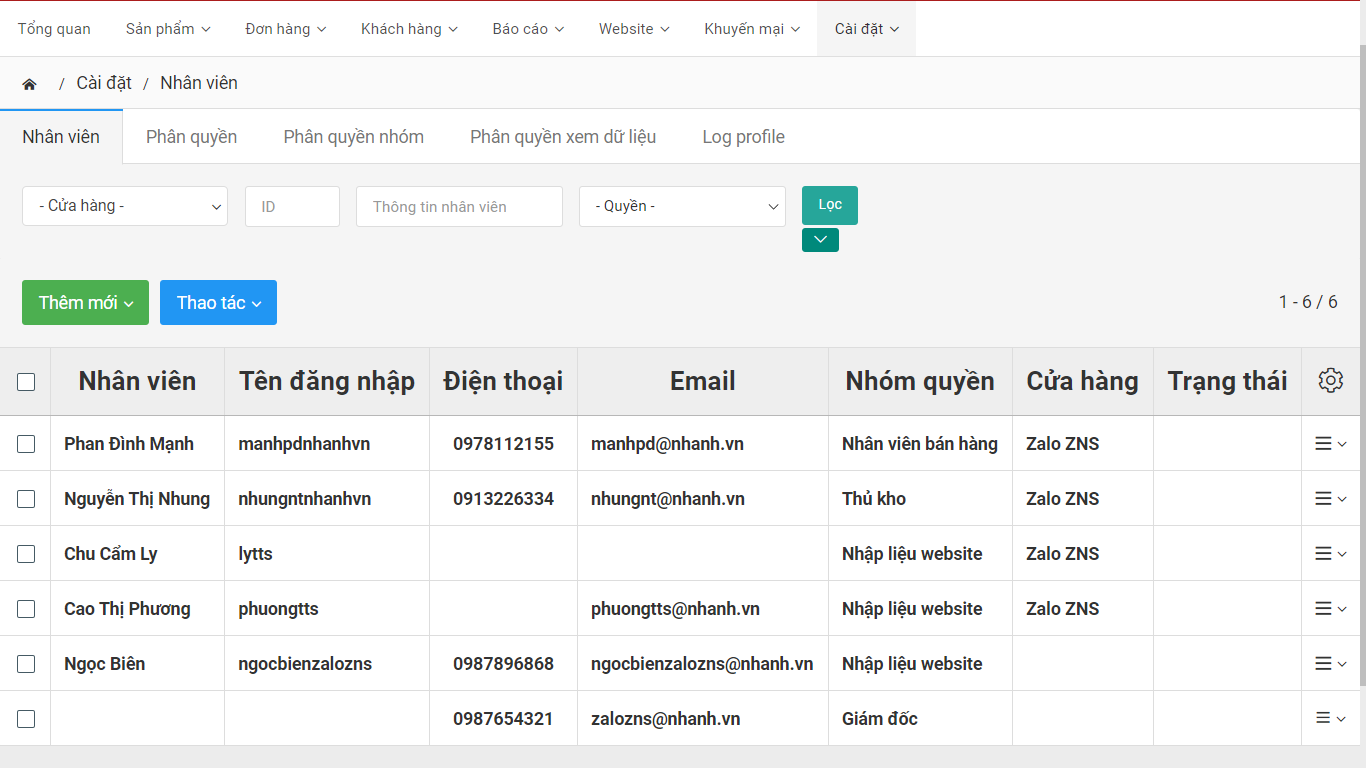Click the green Thêm mới button

click(85, 303)
